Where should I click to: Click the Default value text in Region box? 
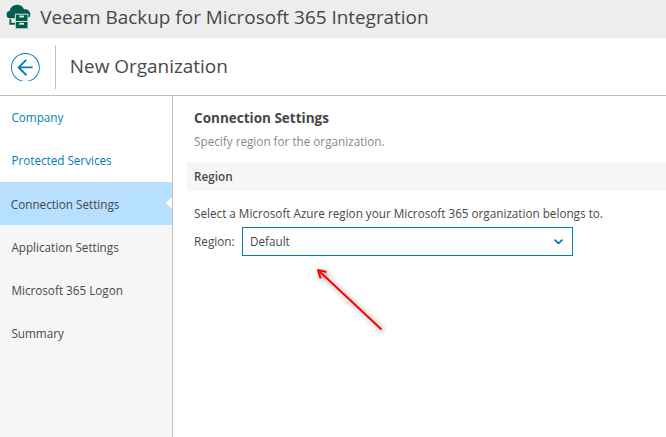[x=270, y=241]
